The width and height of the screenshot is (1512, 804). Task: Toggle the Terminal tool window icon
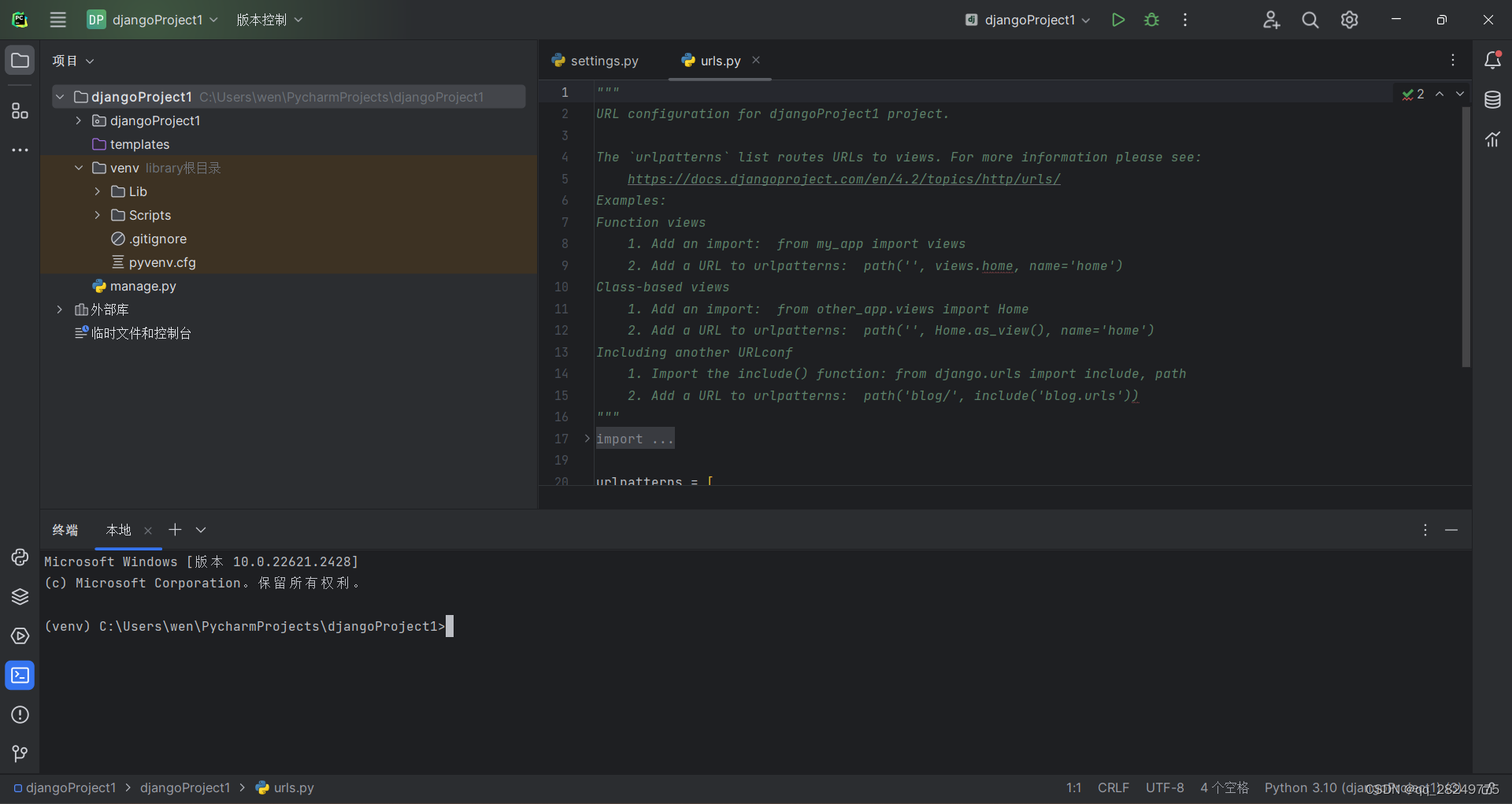20,676
